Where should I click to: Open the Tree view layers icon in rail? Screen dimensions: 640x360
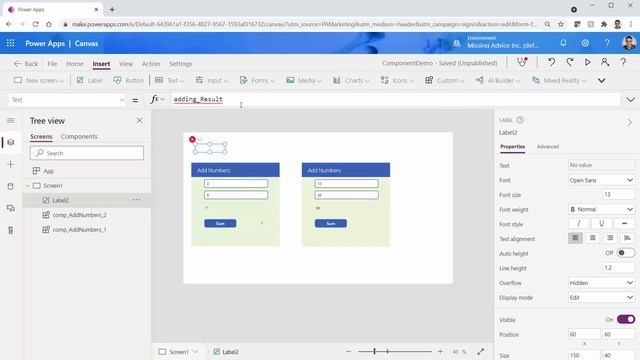tap(11, 142)
